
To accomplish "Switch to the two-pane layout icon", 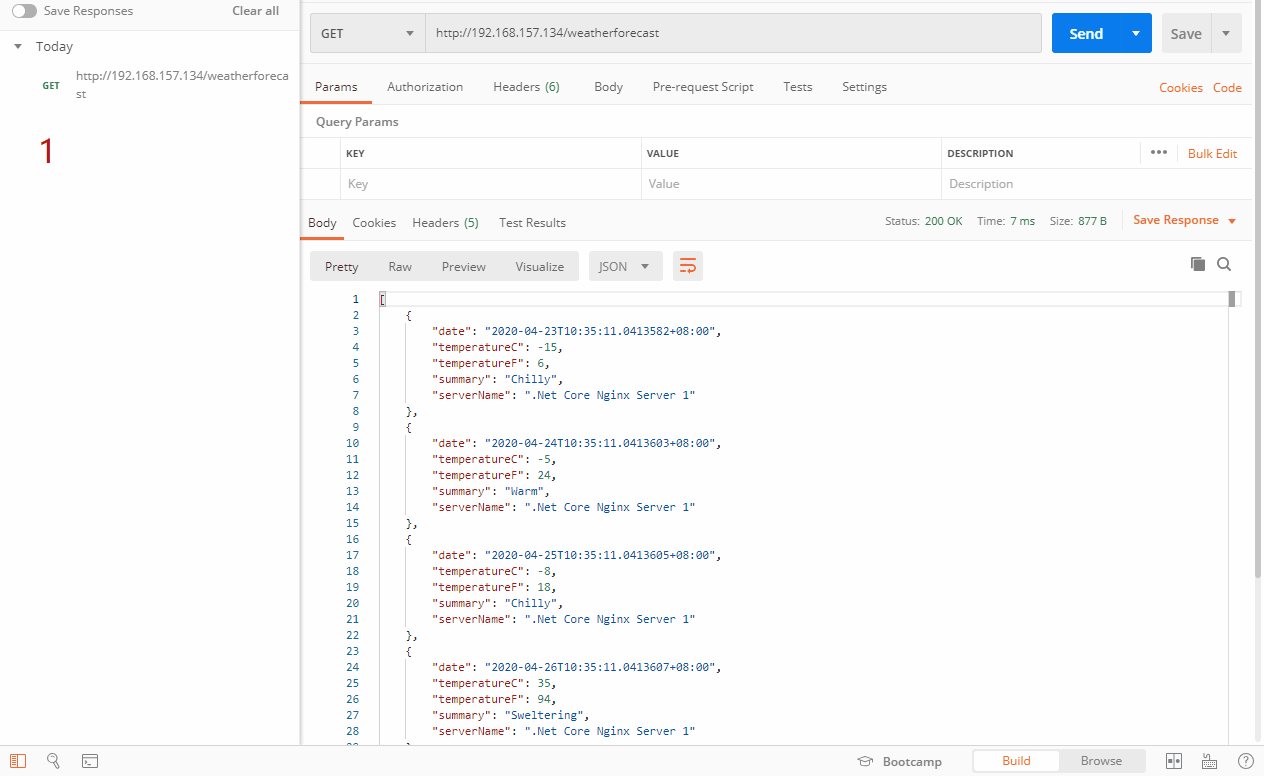I will [x=1174, y=761].
